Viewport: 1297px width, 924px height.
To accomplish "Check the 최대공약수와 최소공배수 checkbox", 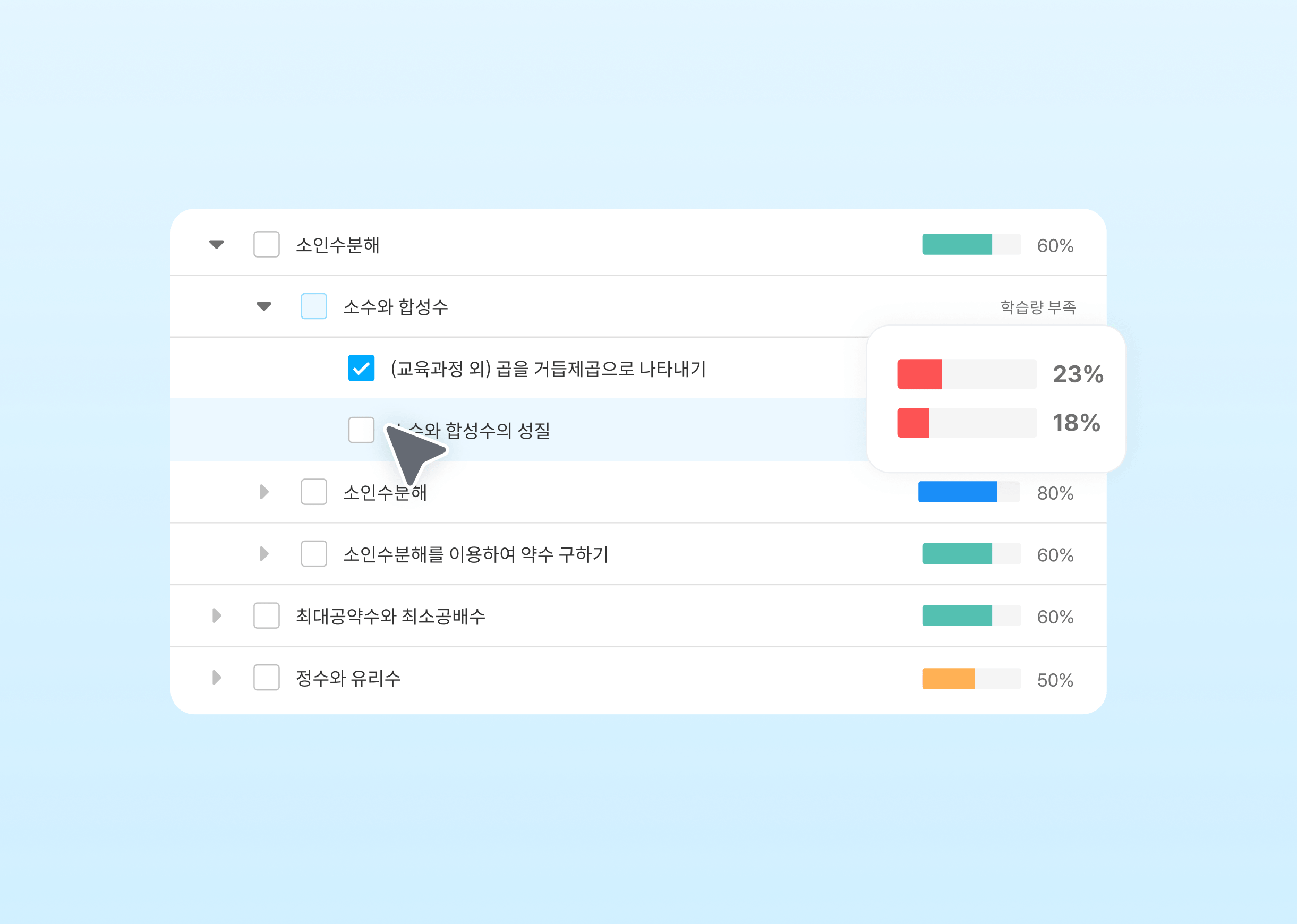I will (266, 615).
